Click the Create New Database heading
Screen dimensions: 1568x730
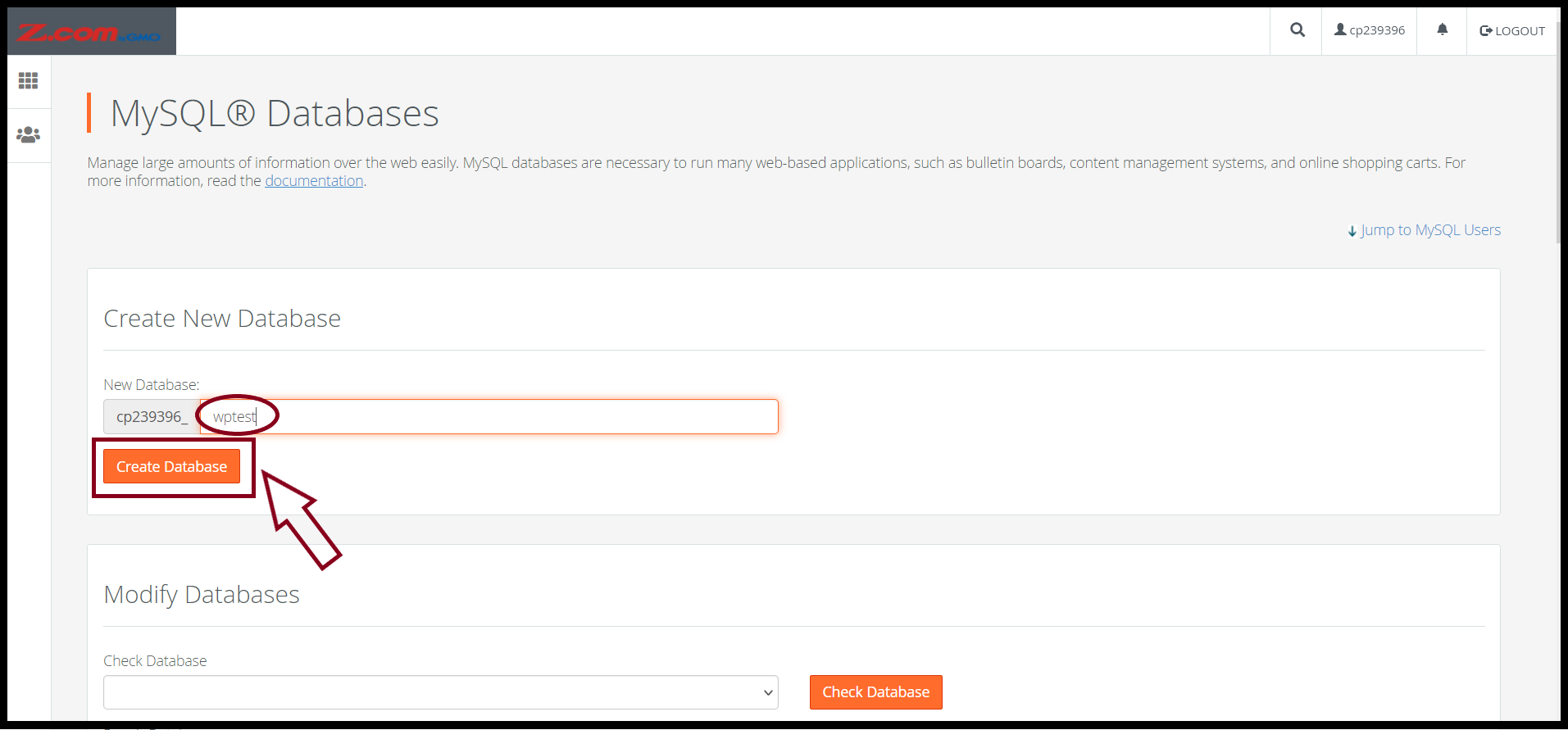coord(222,319)
